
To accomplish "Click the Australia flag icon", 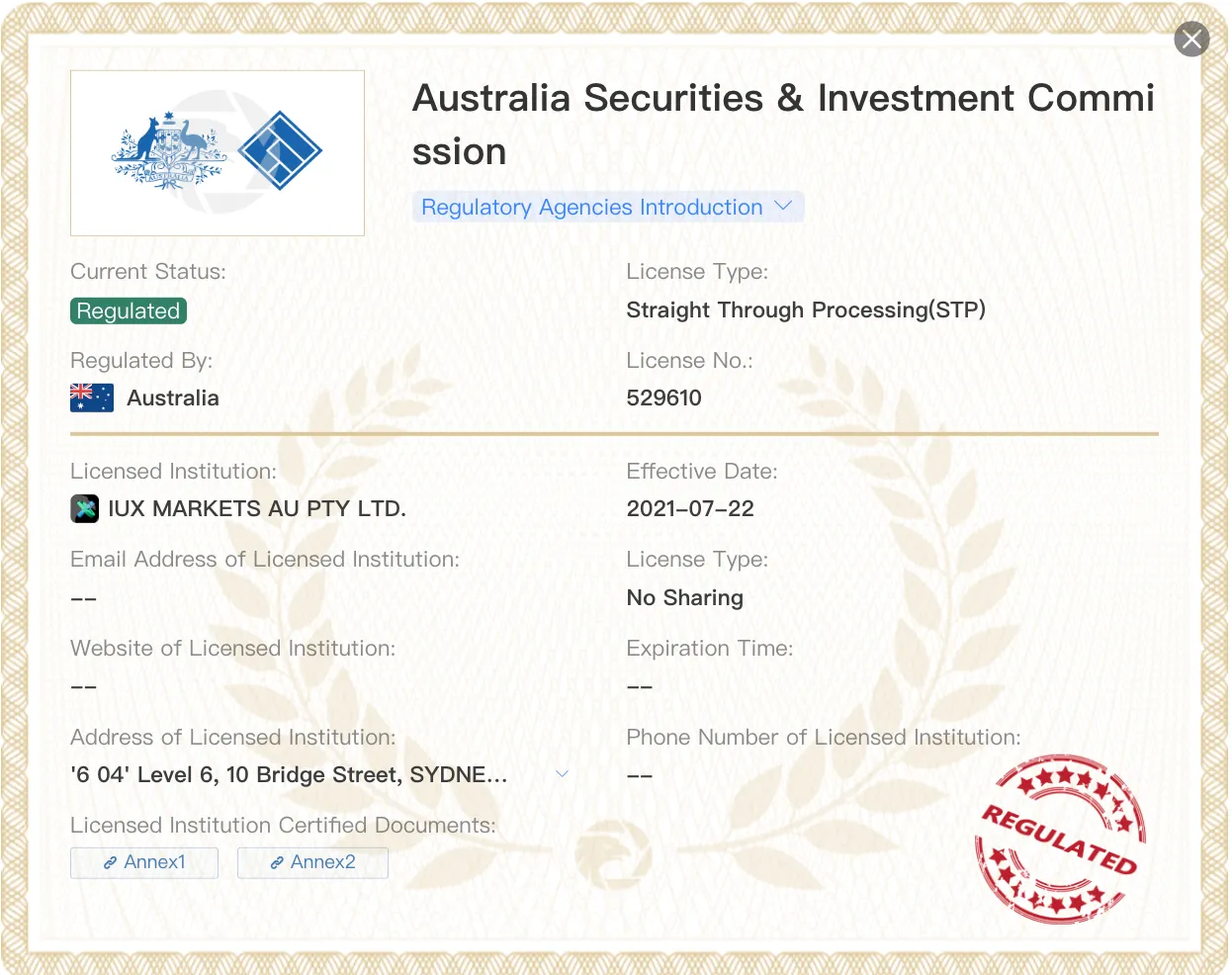I will point(92,398).
